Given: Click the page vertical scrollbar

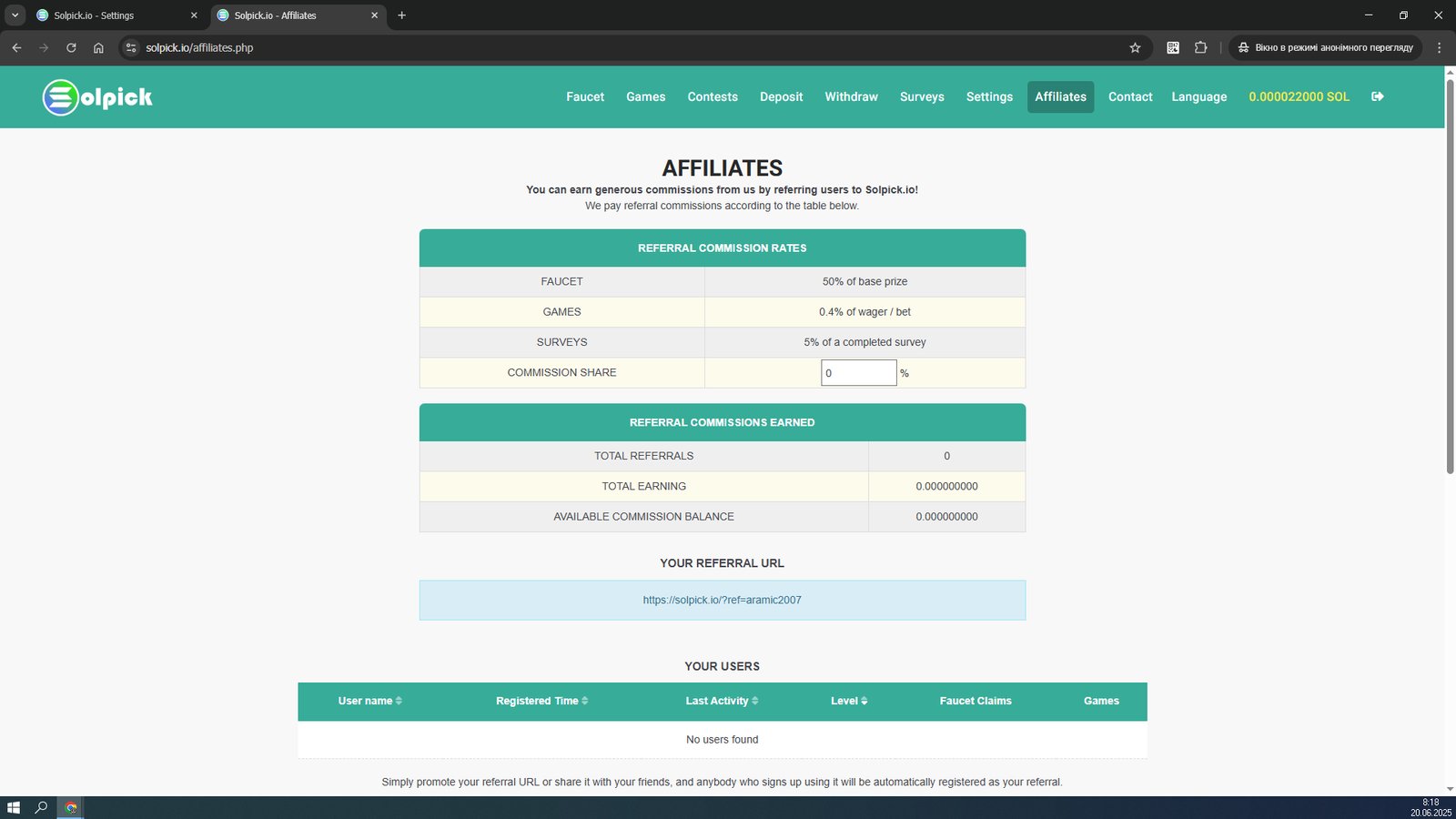Looking at the screenshot, I should 1451,276.
